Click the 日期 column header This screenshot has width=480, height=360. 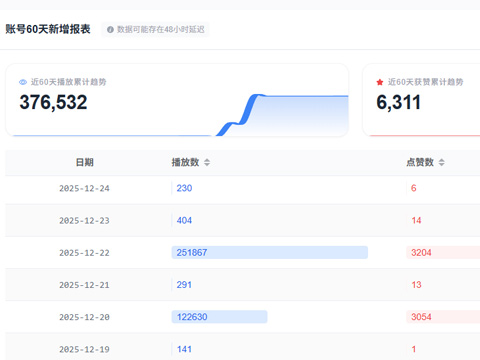pyautogui.click(x=85, y=162)
